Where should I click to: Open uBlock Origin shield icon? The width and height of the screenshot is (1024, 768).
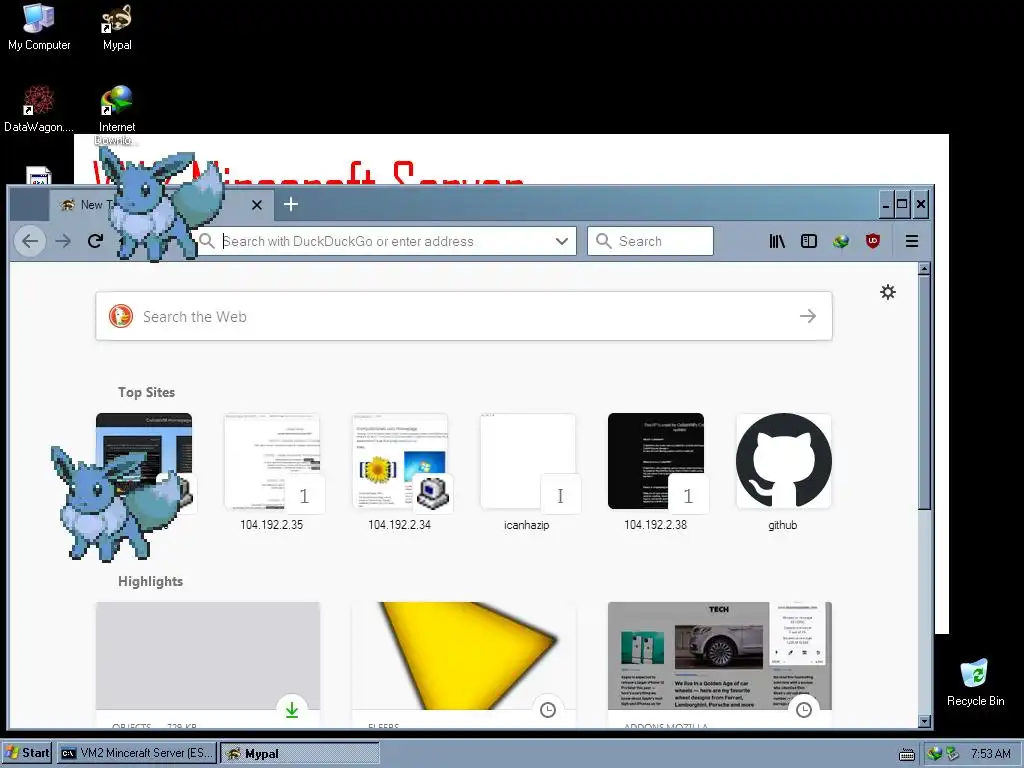point(872,241)
